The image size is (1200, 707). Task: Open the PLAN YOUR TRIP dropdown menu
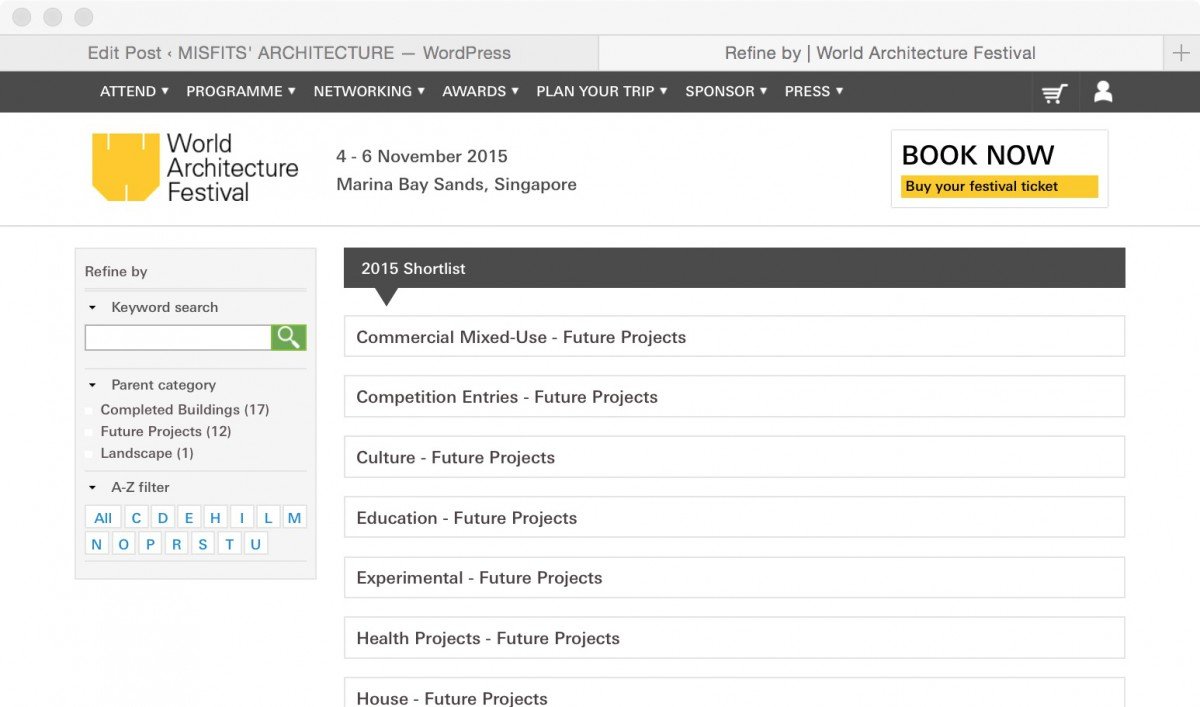tap(602, 91)
